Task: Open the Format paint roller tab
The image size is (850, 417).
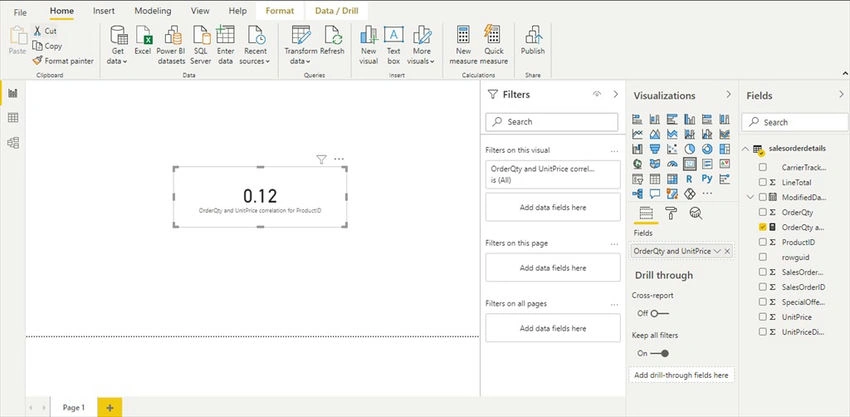Action: point(671,213)
